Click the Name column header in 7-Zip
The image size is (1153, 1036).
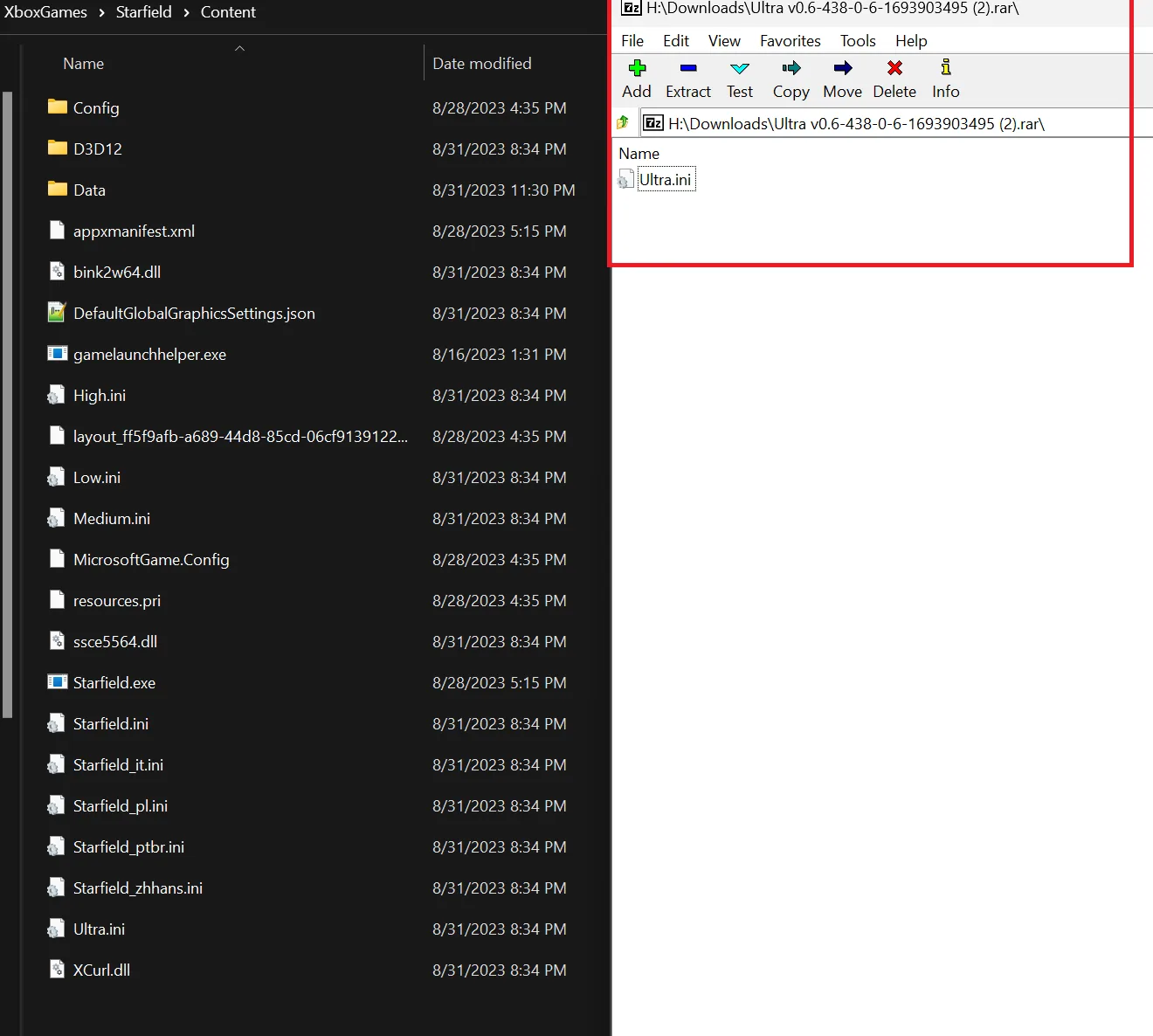coord(639,154)
